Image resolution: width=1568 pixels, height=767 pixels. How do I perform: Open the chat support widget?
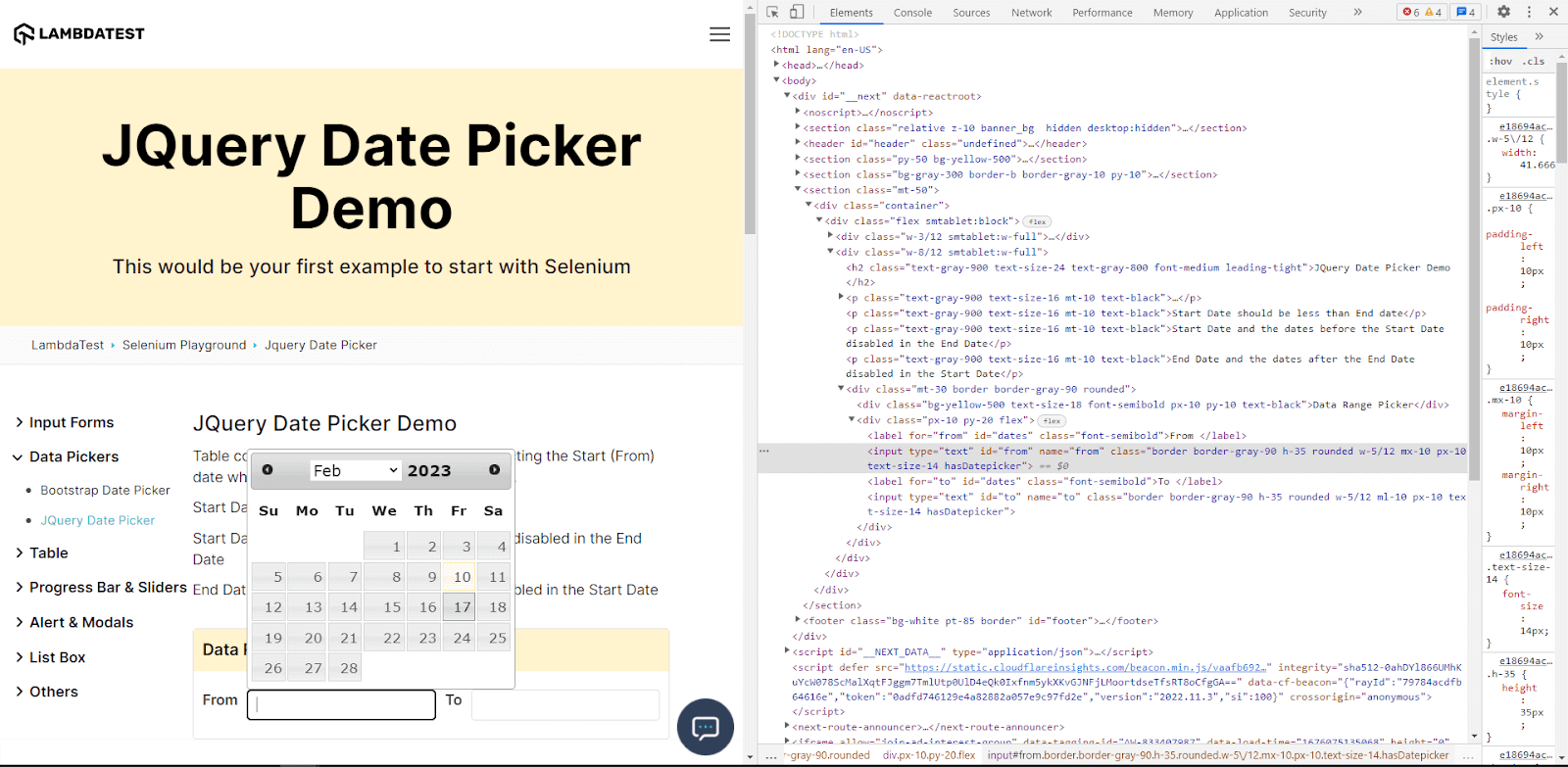[706, 727]
